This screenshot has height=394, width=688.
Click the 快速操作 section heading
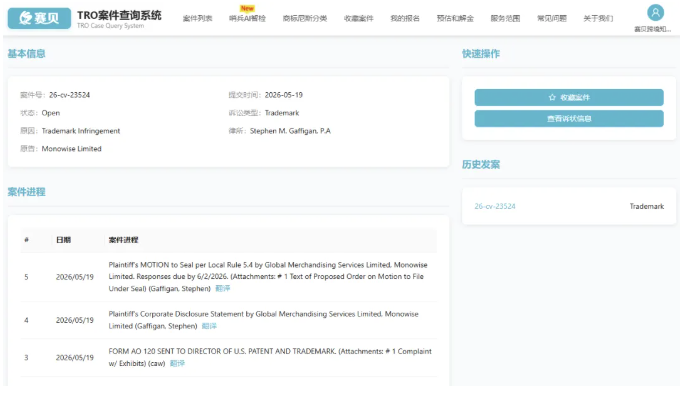pos(481,54)
